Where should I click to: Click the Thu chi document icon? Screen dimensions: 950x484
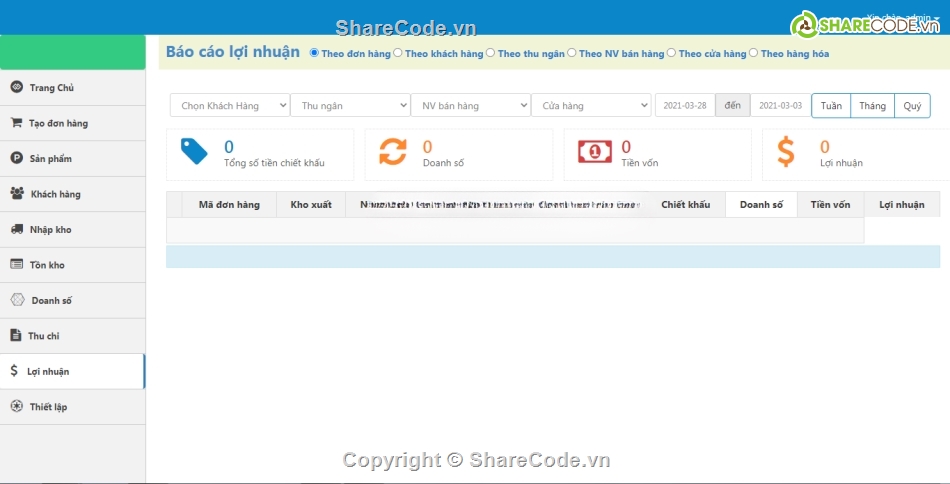click(x=16, y=335)
